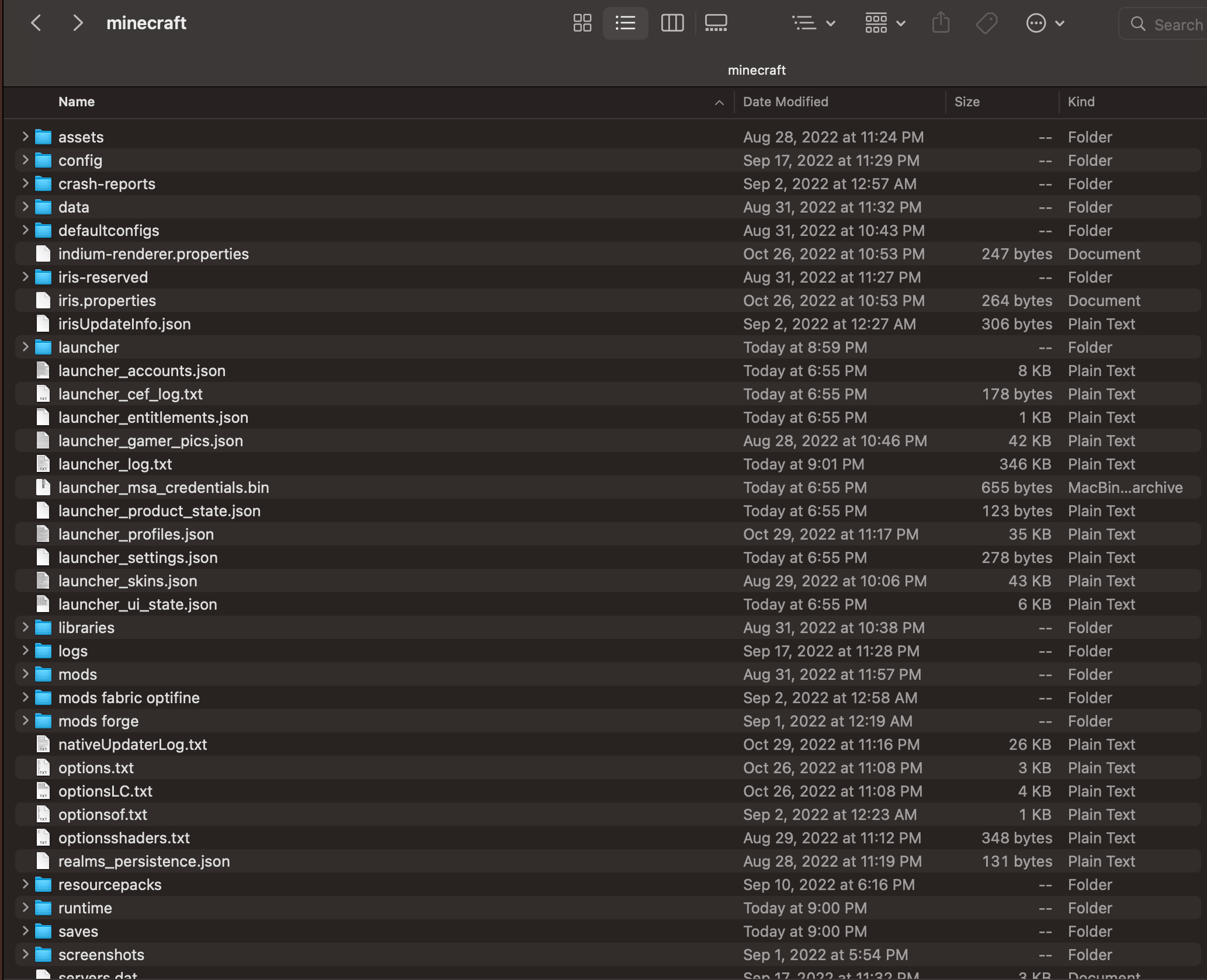Select the optionsLC.txt file name
Screen dimensions: 1207x980
(x=105, y=791)
